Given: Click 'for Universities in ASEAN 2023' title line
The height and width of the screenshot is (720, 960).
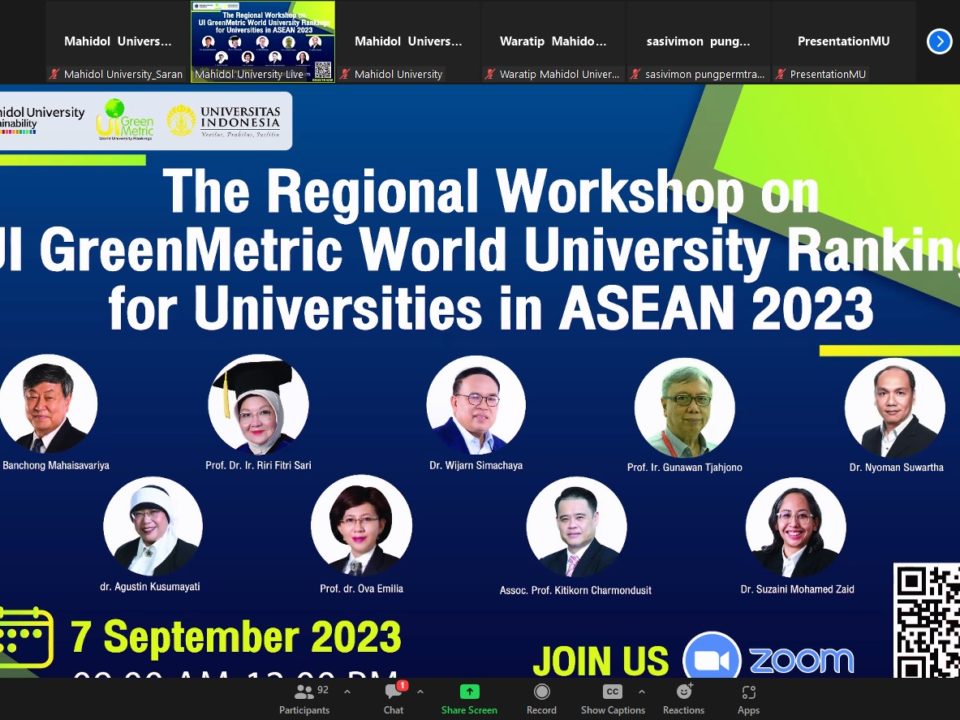Looking at the screenshot, I should pos(491,307).
